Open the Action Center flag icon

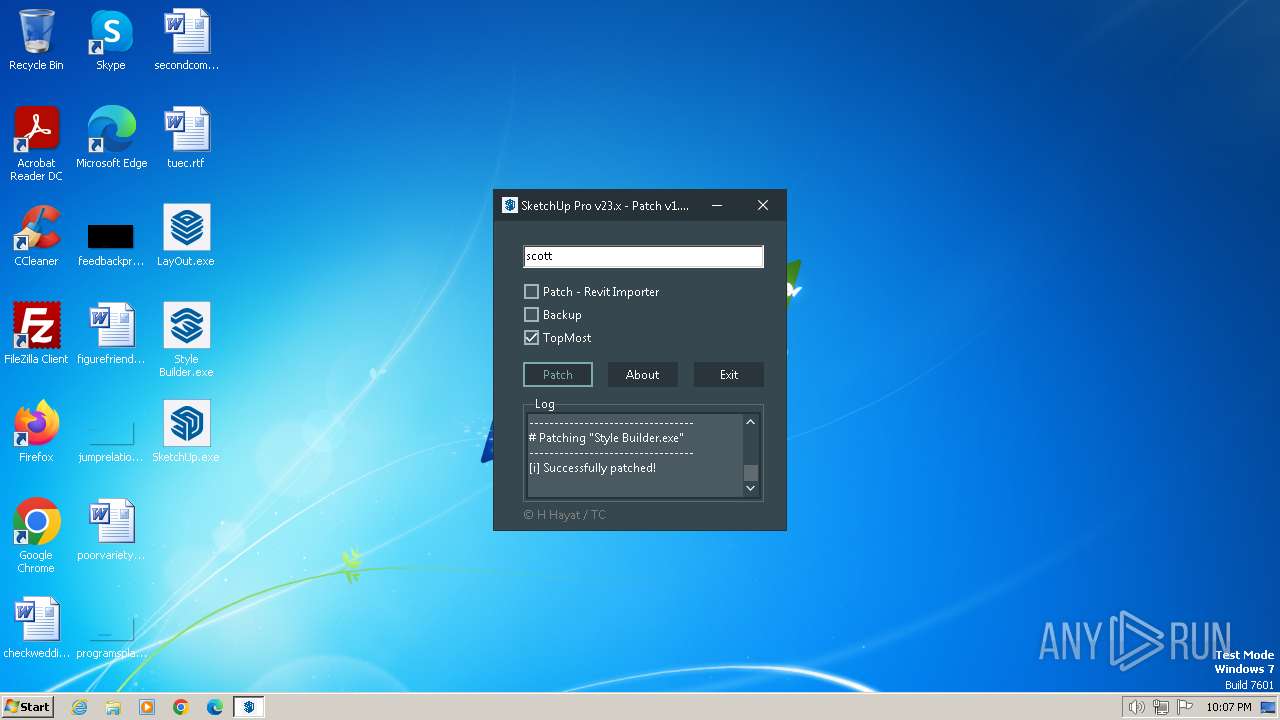(1186, 707)
